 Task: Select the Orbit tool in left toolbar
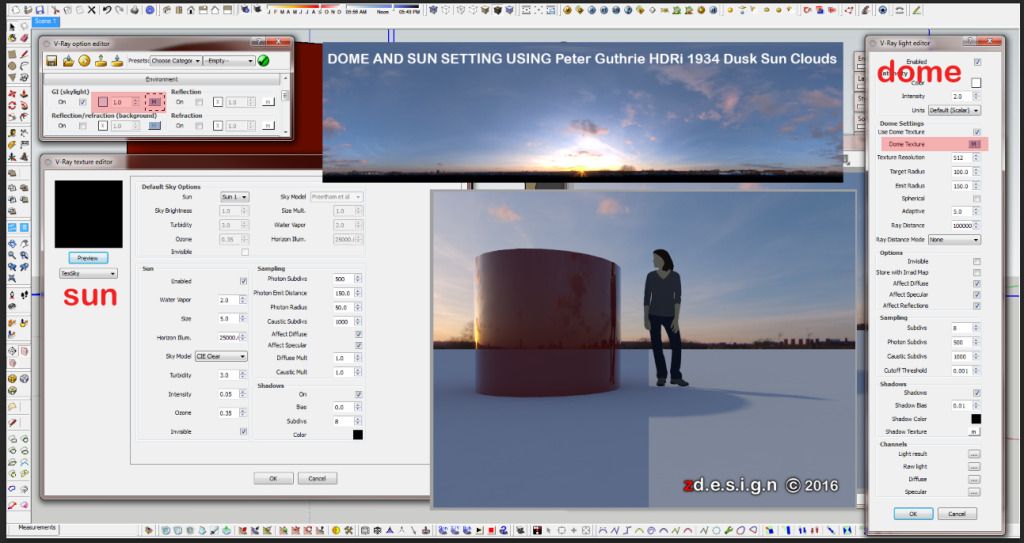(x=12, y=243)
